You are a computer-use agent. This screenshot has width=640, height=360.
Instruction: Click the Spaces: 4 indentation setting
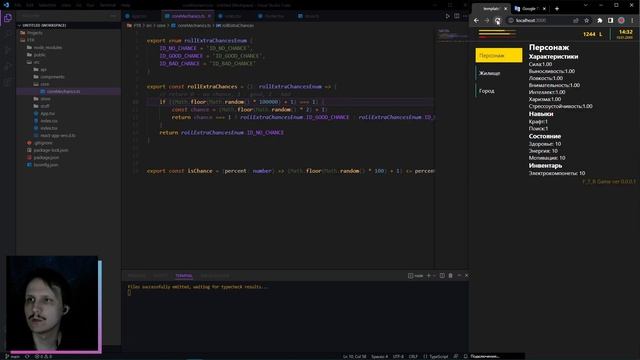(x=379, y=356)
